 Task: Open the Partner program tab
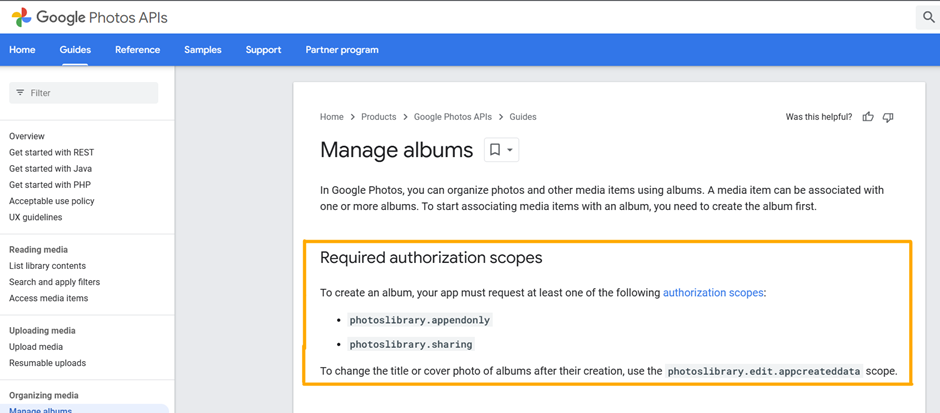pyautogui.click(x=342, y=50)
